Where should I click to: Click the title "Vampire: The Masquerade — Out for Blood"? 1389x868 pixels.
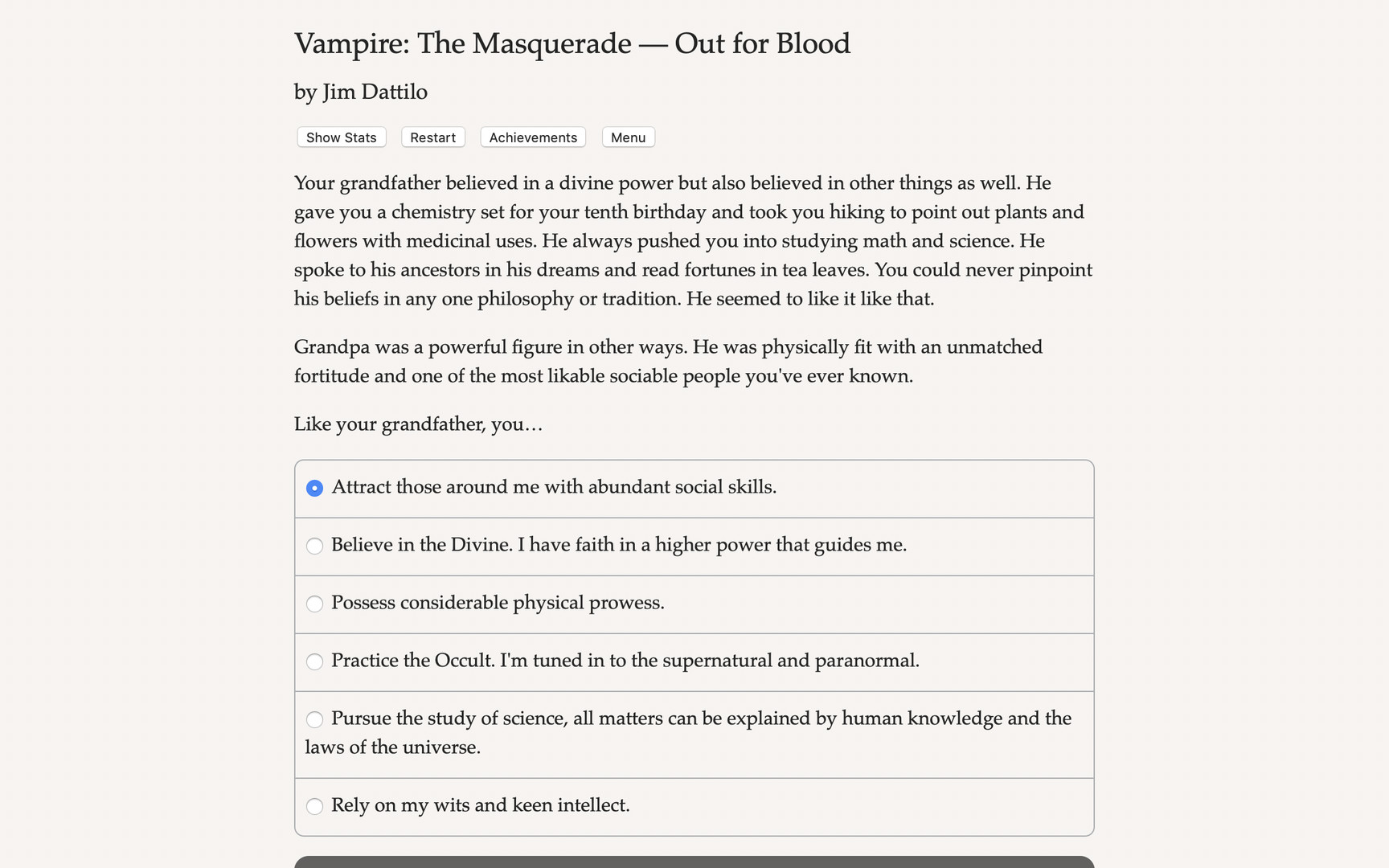[x=572, y=44]
